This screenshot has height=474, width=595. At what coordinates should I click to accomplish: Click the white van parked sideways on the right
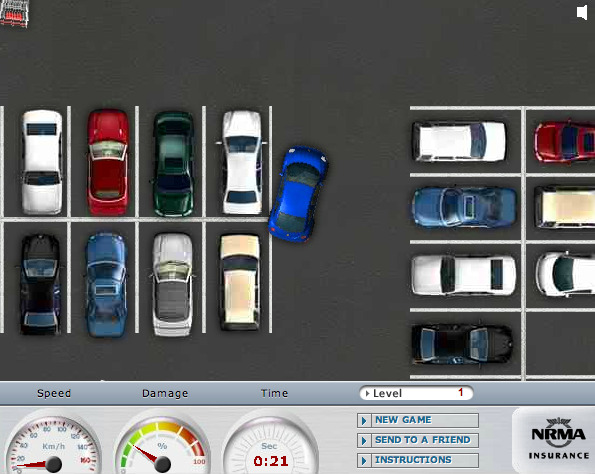tap(459, 141)
